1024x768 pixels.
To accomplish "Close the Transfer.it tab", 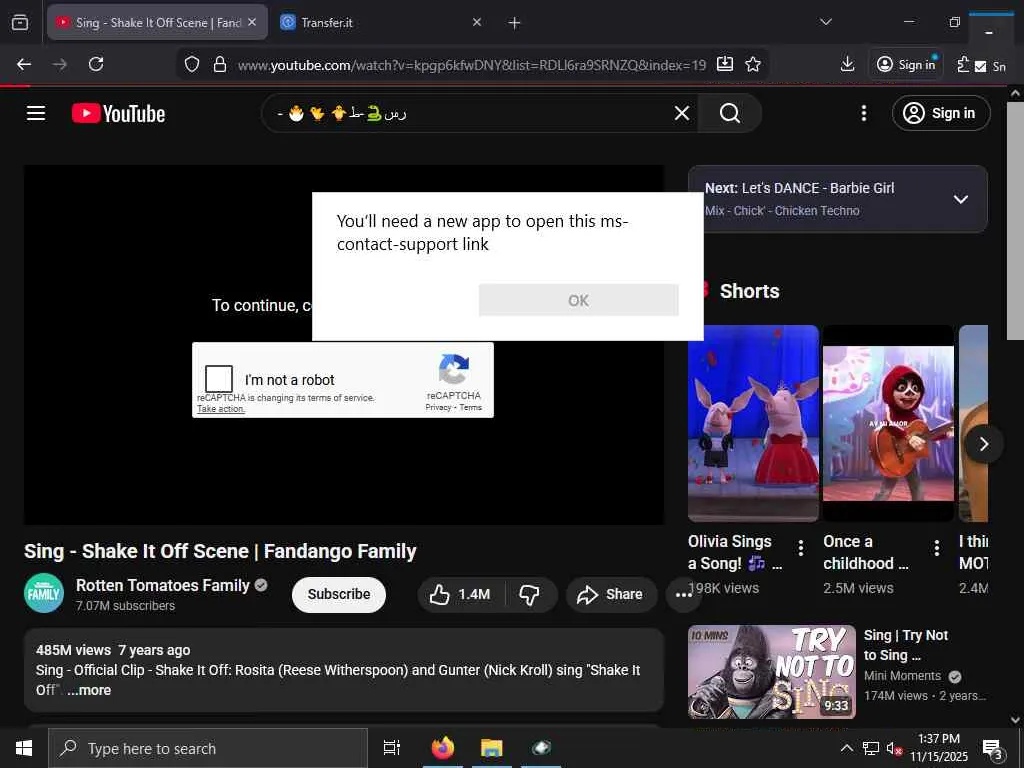I will (477, 23).
